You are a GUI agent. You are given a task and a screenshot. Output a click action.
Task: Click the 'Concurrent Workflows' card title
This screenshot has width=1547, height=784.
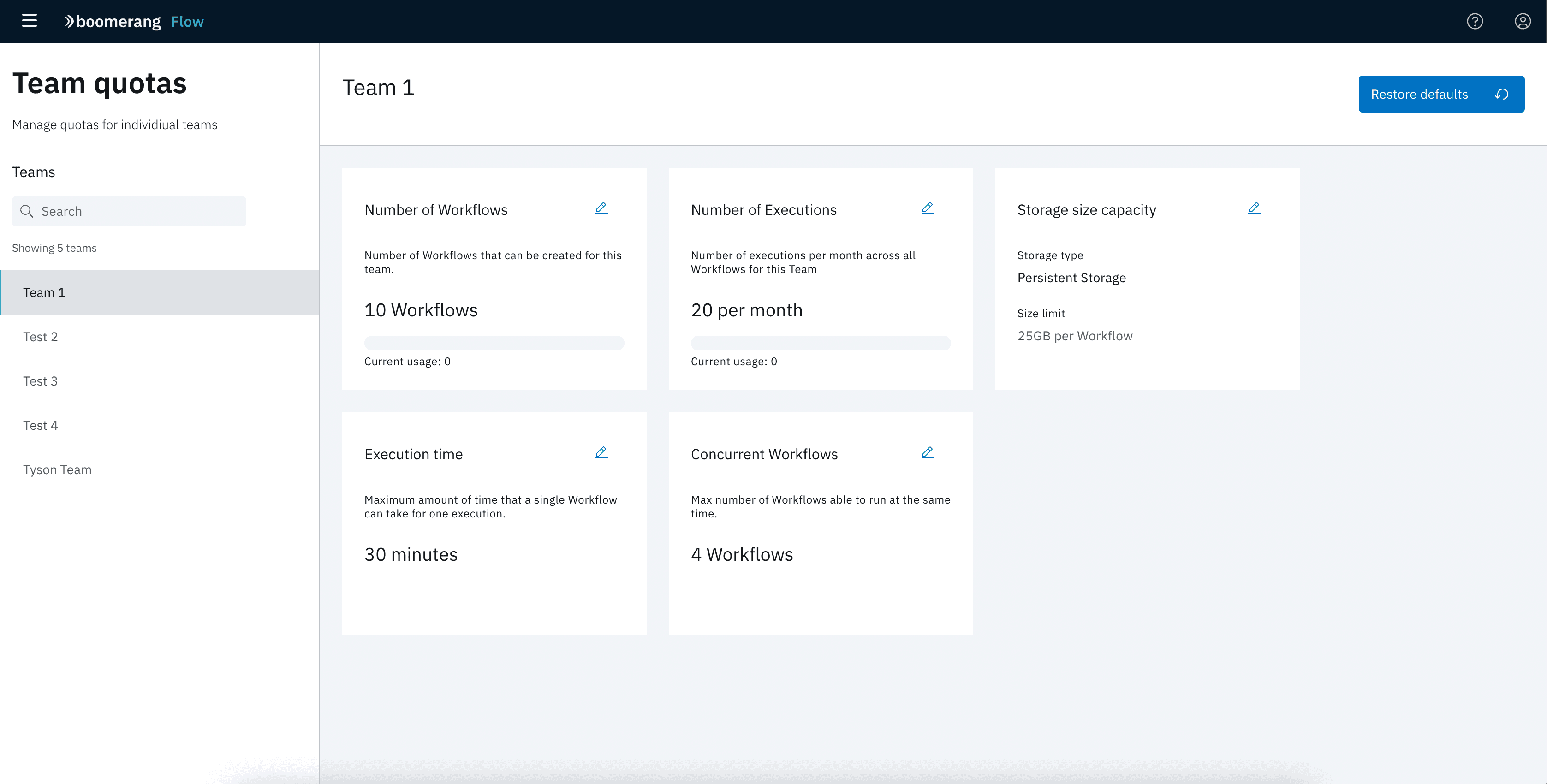764,454
